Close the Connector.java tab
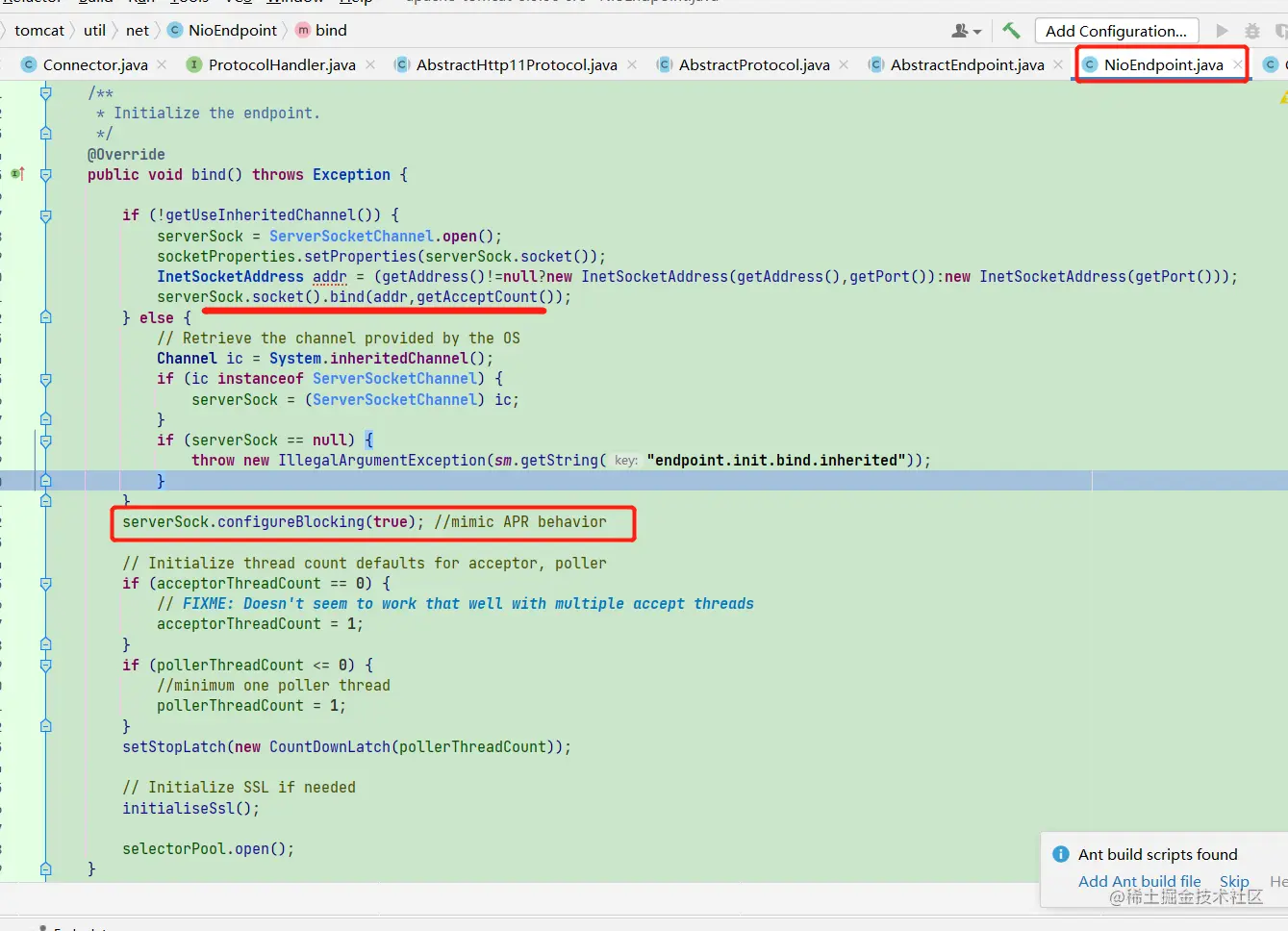The width and height of the screenshot is (1288, 931). click(x=162, y=64)
